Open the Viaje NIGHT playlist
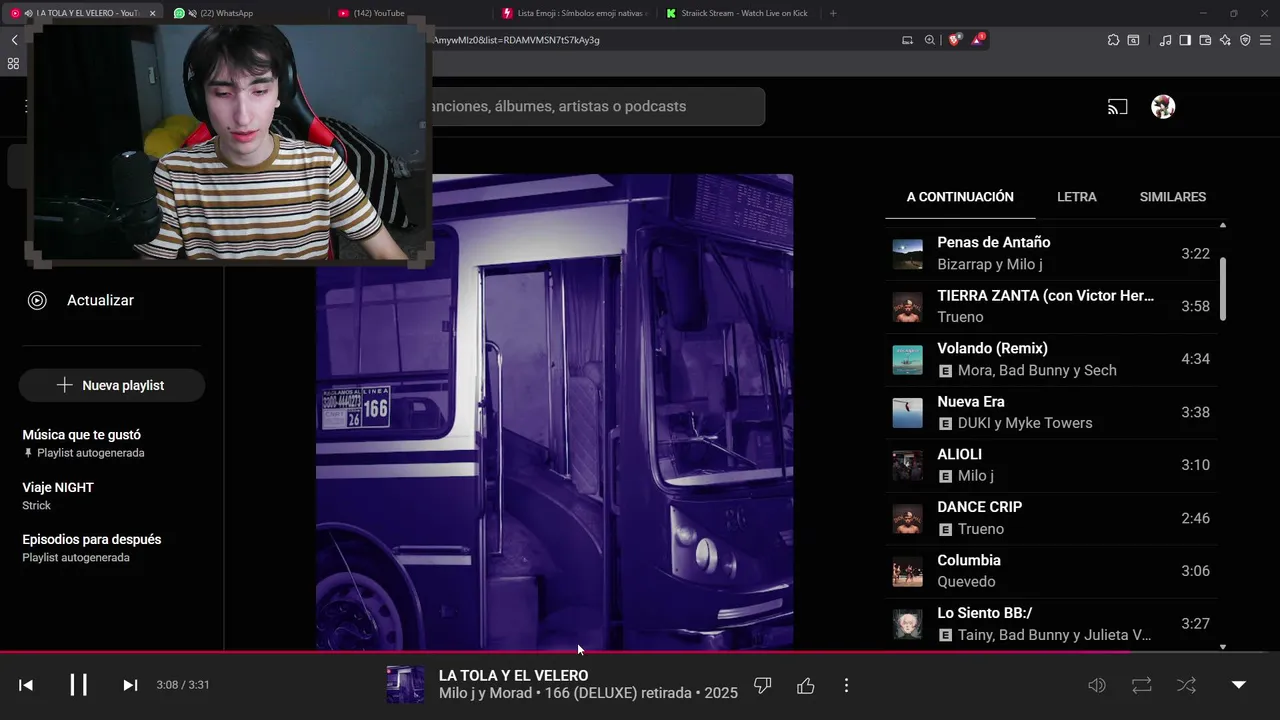 click(x=58, y=496)
